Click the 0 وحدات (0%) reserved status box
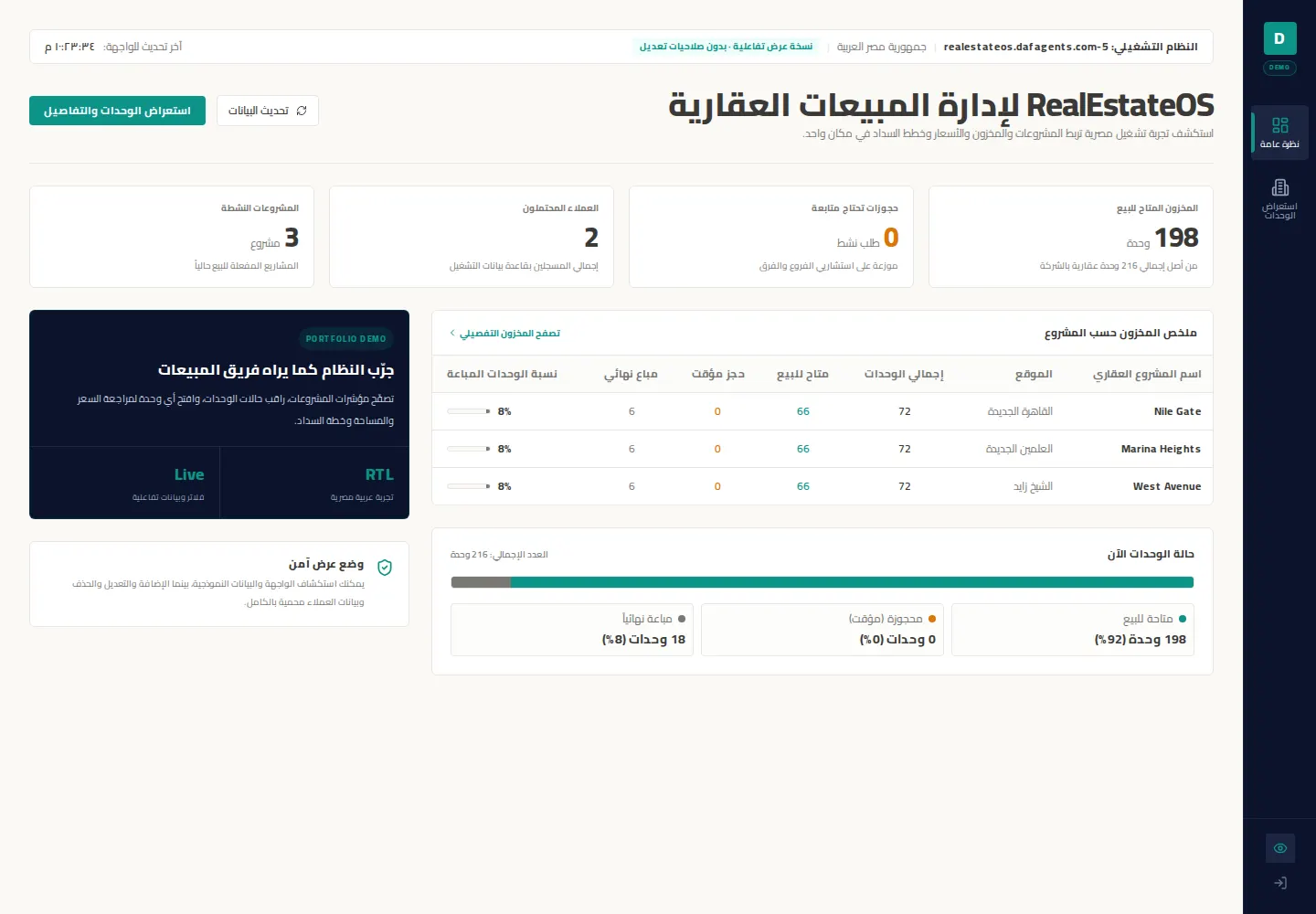 [x=822, y=630]
